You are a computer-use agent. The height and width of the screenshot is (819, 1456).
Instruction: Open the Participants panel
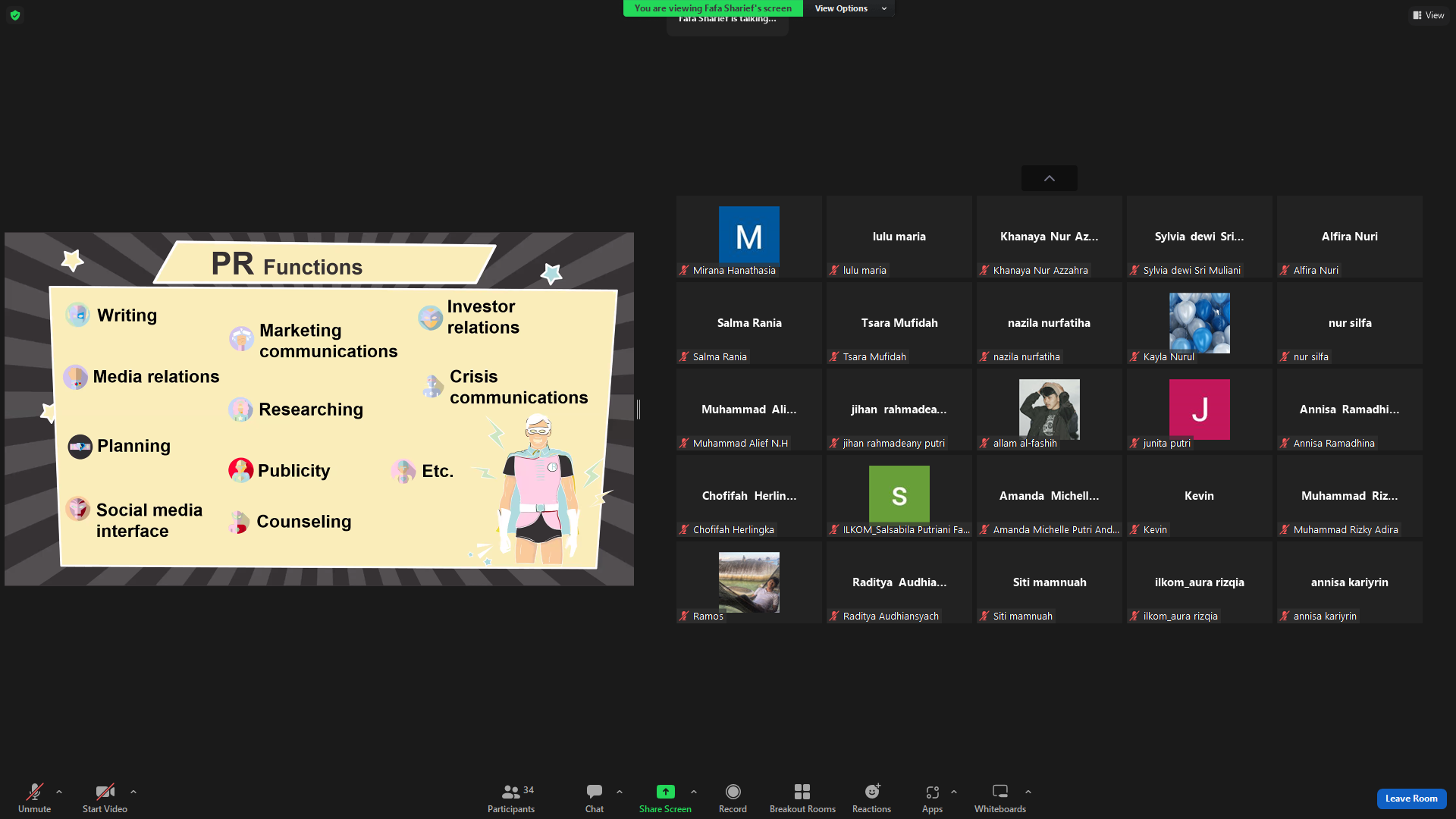(511, 798)
